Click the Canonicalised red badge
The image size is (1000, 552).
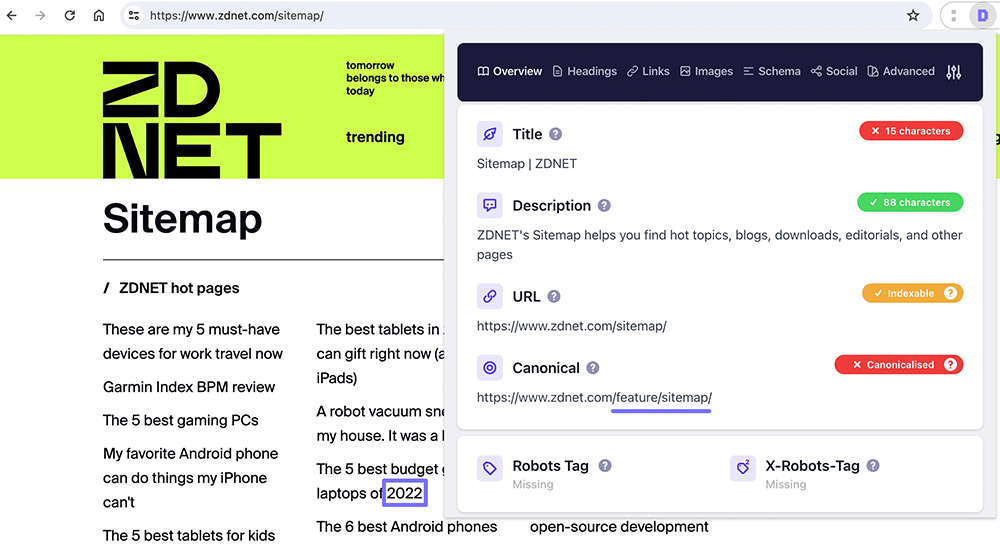tap(899, 365)
